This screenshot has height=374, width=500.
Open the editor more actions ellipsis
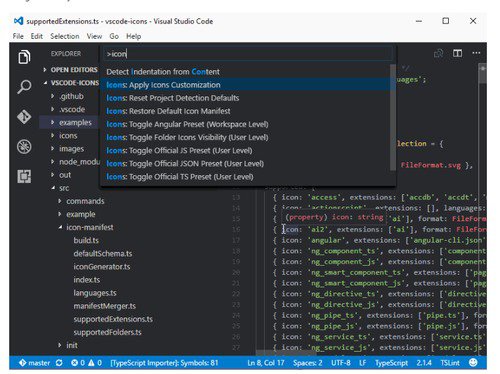tap(476, 53)
